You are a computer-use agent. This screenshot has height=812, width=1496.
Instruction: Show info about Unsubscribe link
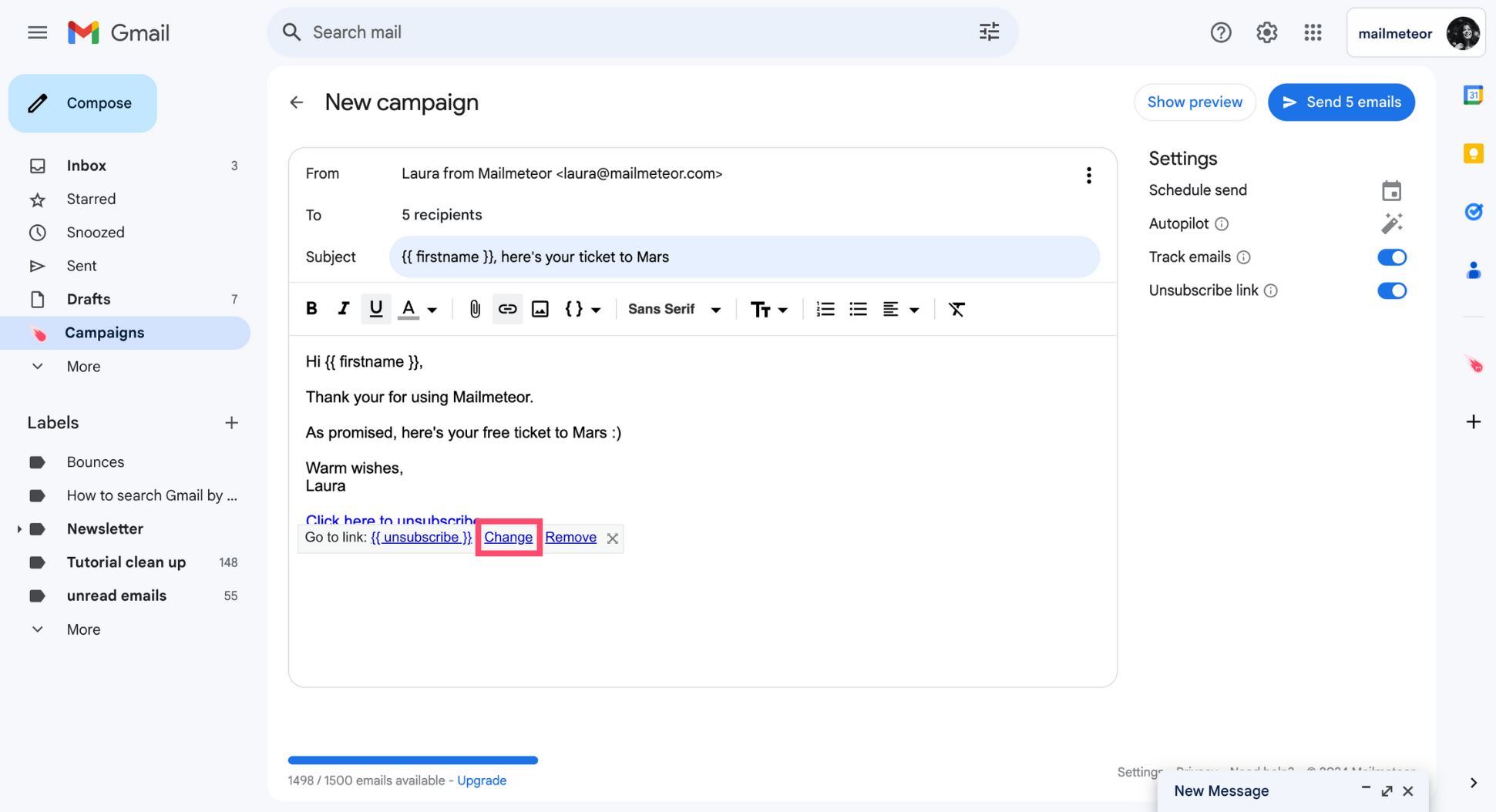click(1271, 290)
